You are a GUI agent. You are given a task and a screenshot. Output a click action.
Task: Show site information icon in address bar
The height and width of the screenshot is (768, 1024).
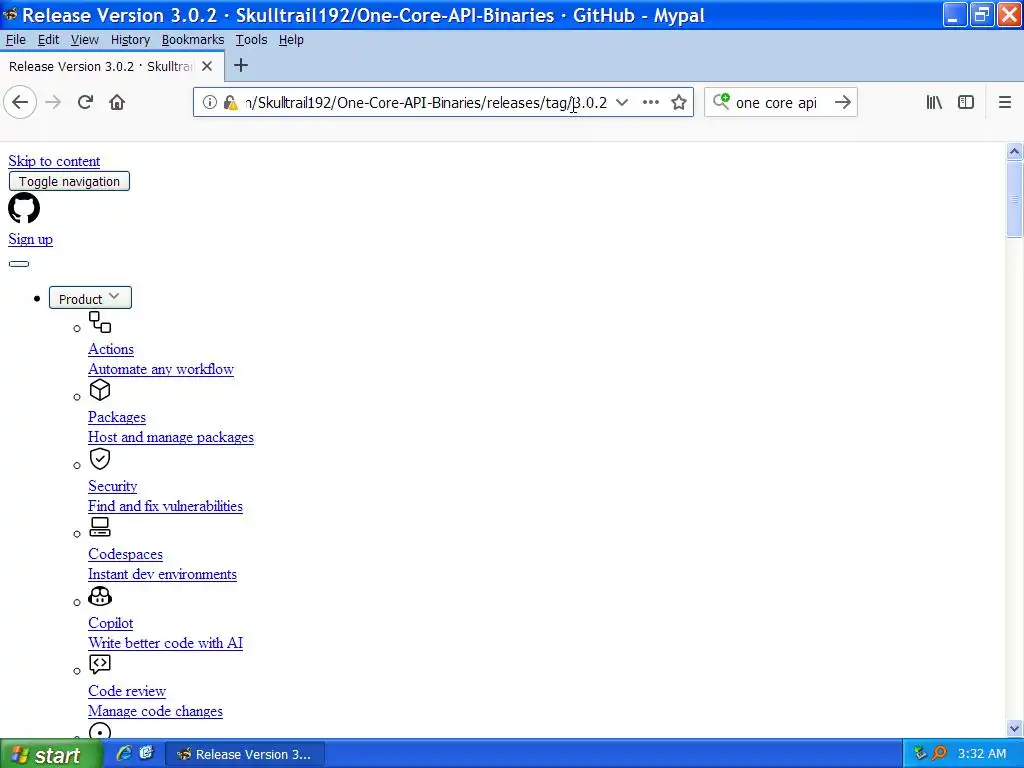(209, 103)
